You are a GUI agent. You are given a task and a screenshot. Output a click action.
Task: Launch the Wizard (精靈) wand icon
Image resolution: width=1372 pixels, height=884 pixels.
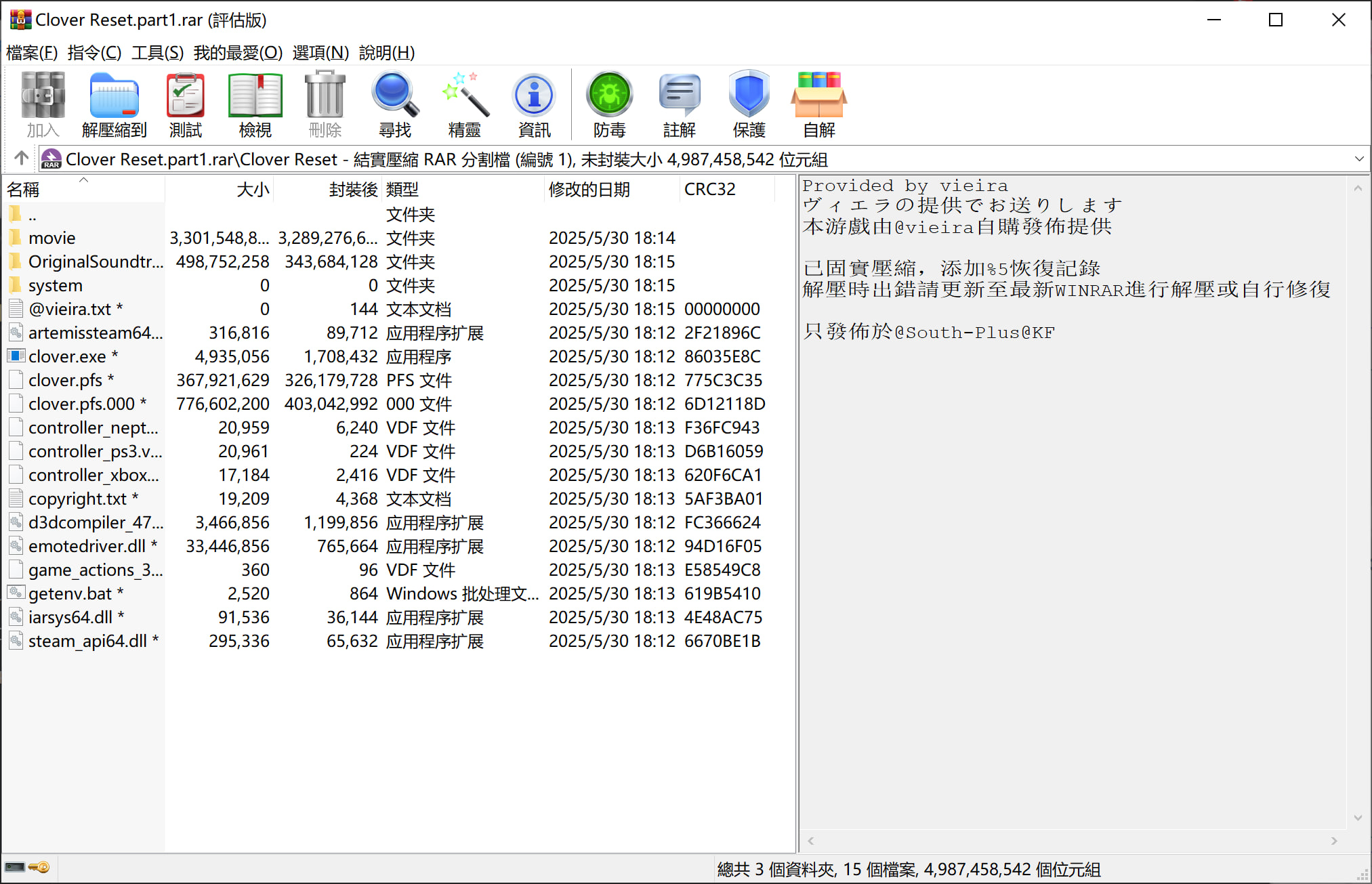click(x=464, y=104)
